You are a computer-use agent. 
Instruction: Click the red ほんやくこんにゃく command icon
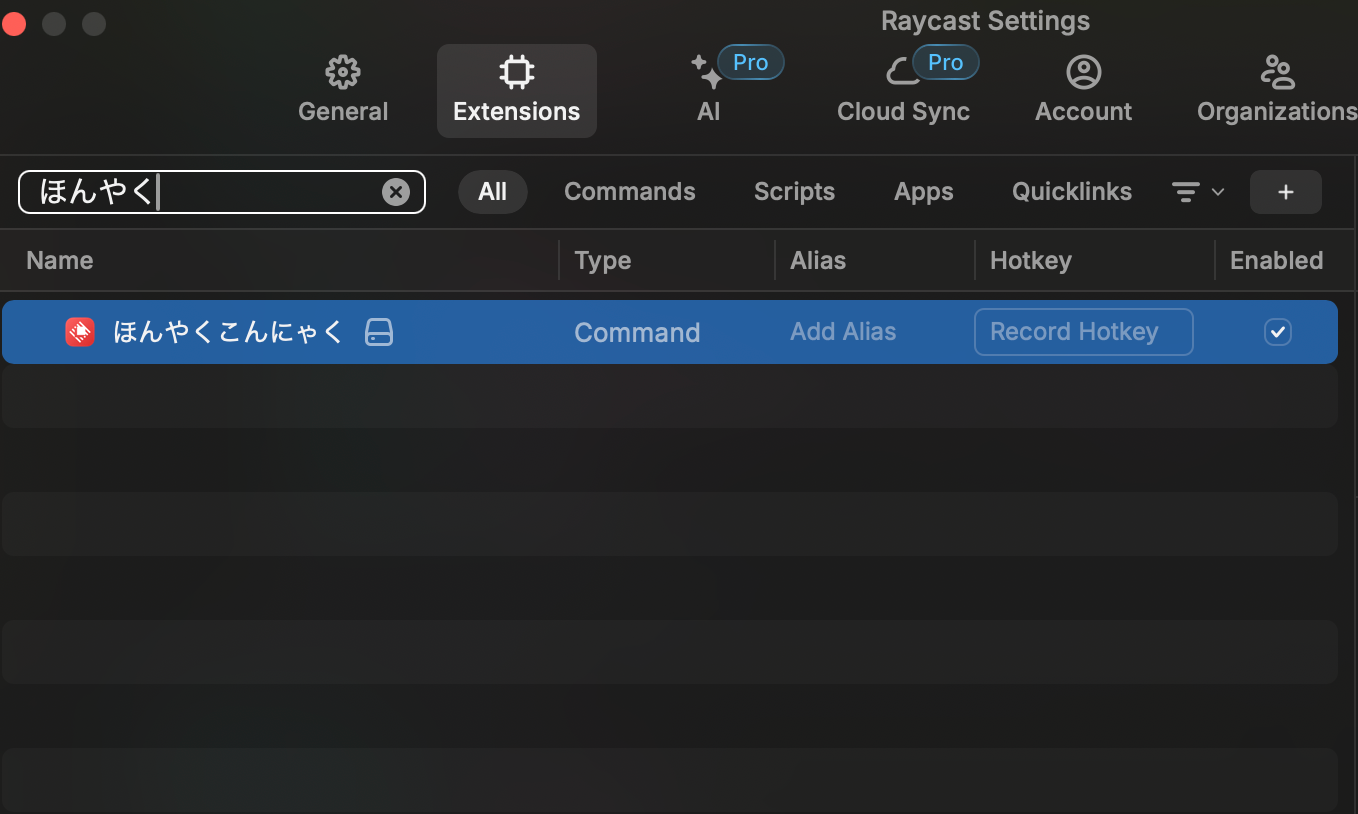coord(80,332)
